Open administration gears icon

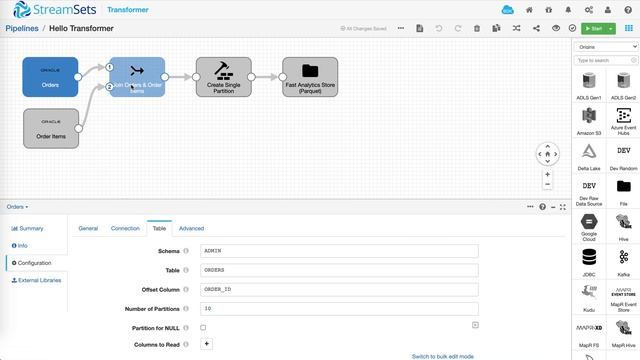tap(588, 10)
